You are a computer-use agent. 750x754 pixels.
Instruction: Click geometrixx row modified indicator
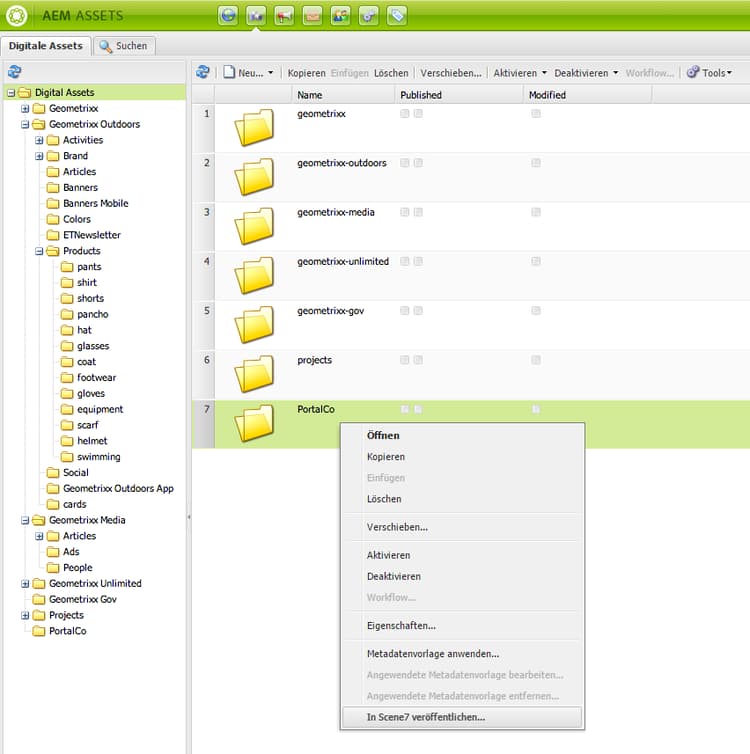pos(536,113)
